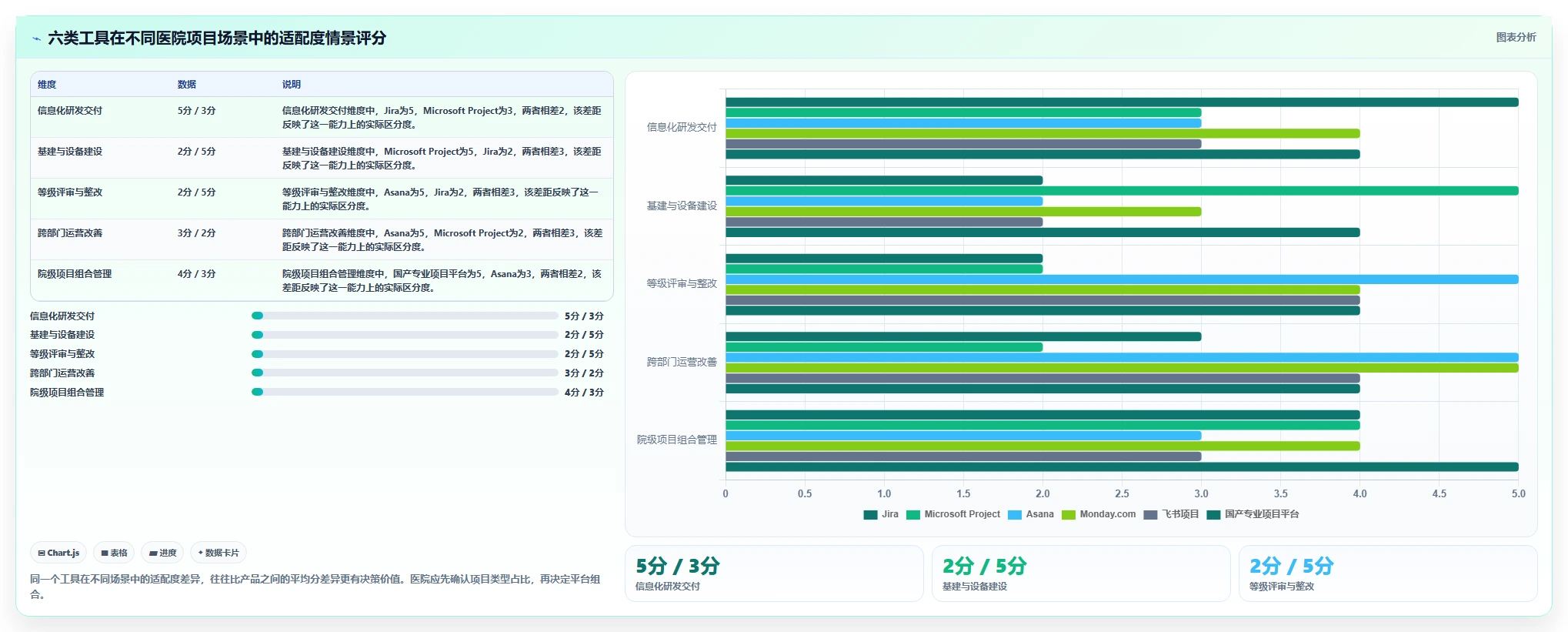Click the 等级评审与整改 y-axis label on the chart
The width and height of the screenshot is (1568, 632).
(x=682, y=284)
